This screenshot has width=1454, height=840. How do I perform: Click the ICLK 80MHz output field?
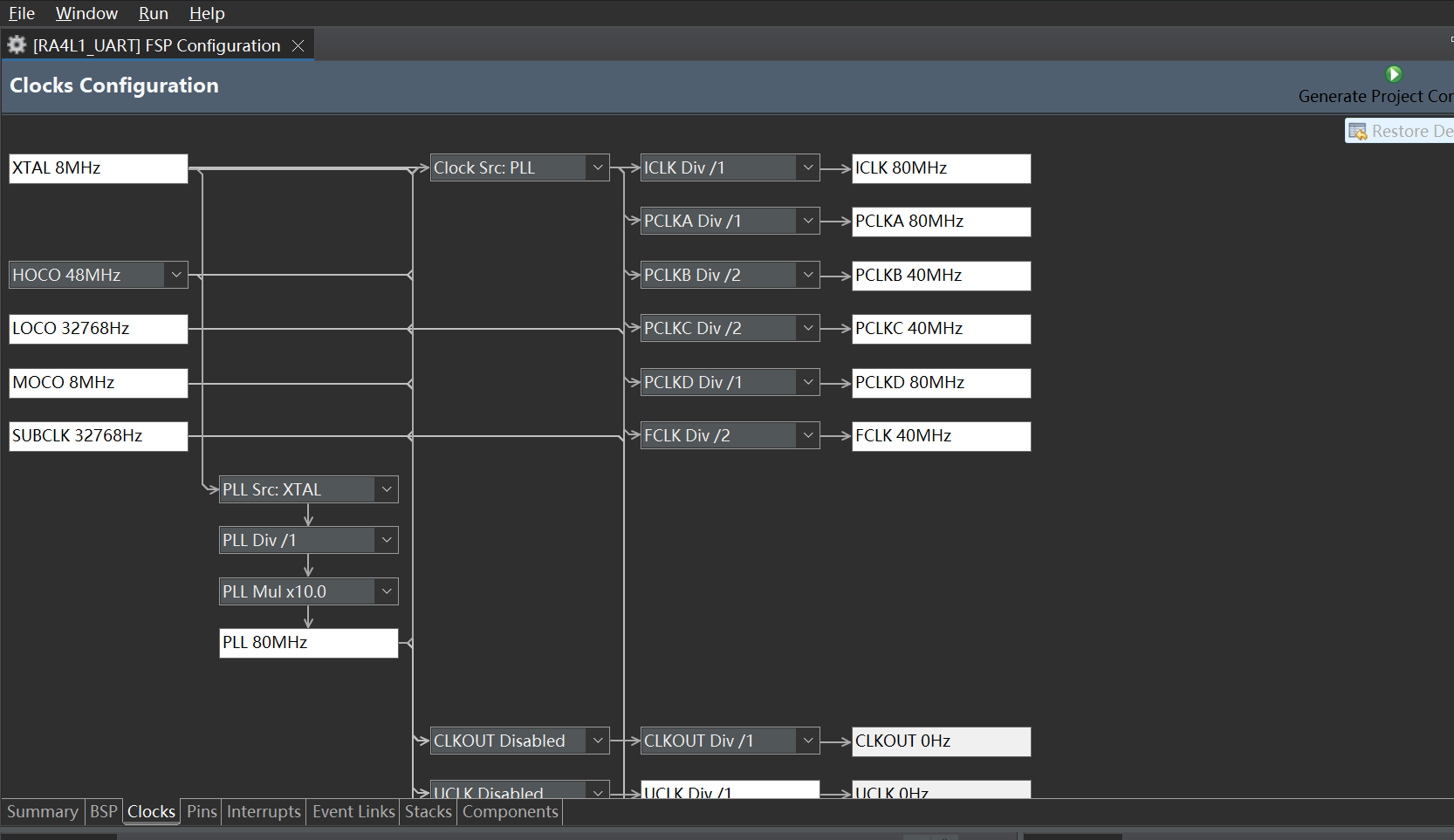pyautogui.click(x=942, y=168)
